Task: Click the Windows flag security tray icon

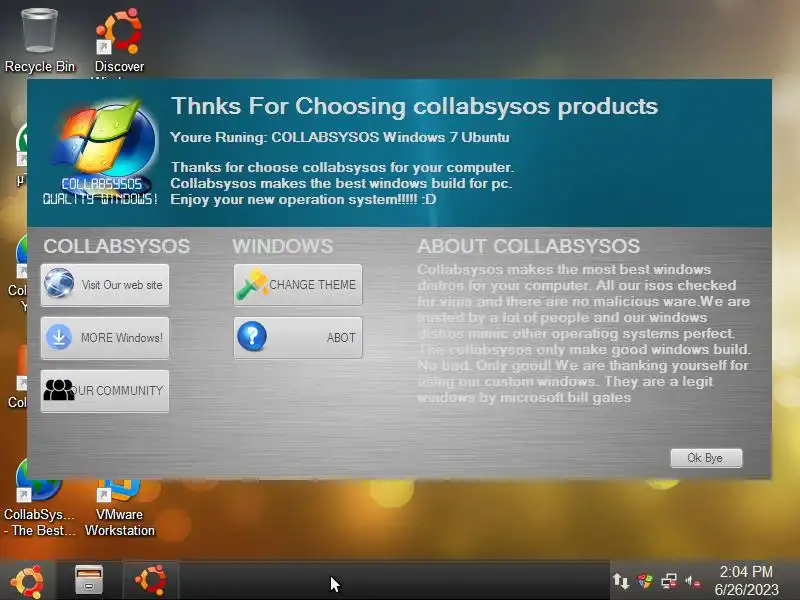Action: 645,581
